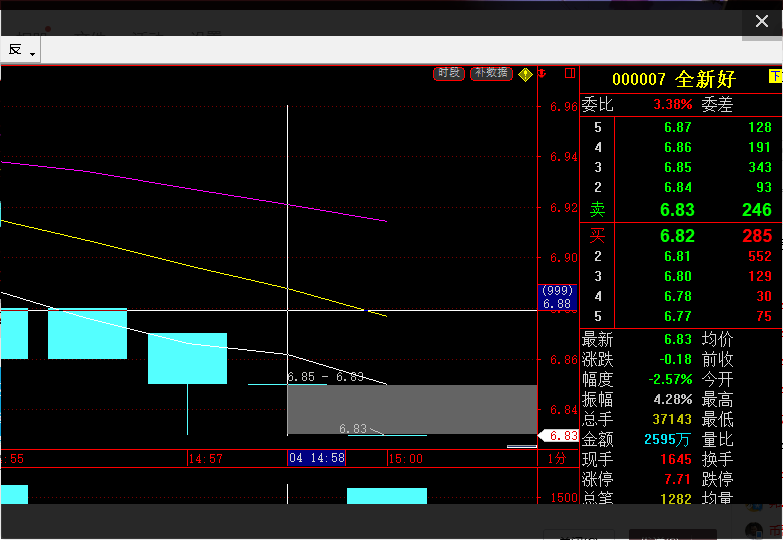Click sell volume 128 at 6.87
Screen dimensions: 783x540
tap(760, 127)
